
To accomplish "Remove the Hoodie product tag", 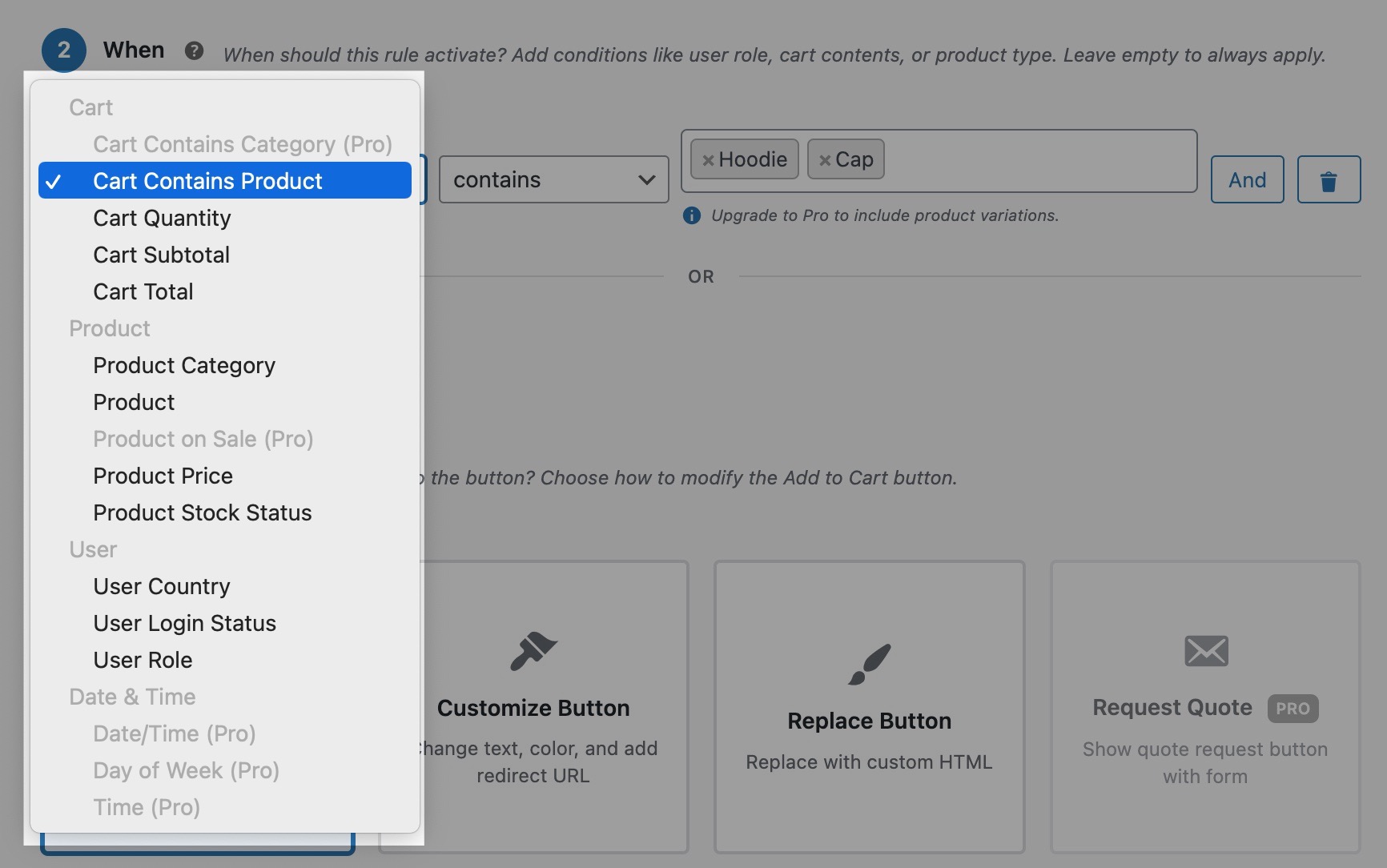I will [707, 159].
